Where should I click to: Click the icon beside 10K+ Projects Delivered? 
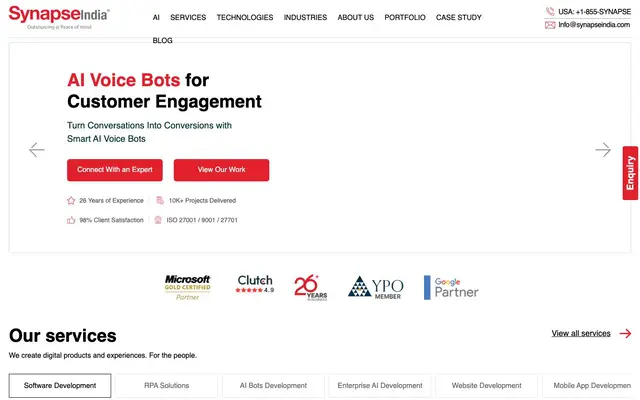pyautogui.click(x=160, y=200)
